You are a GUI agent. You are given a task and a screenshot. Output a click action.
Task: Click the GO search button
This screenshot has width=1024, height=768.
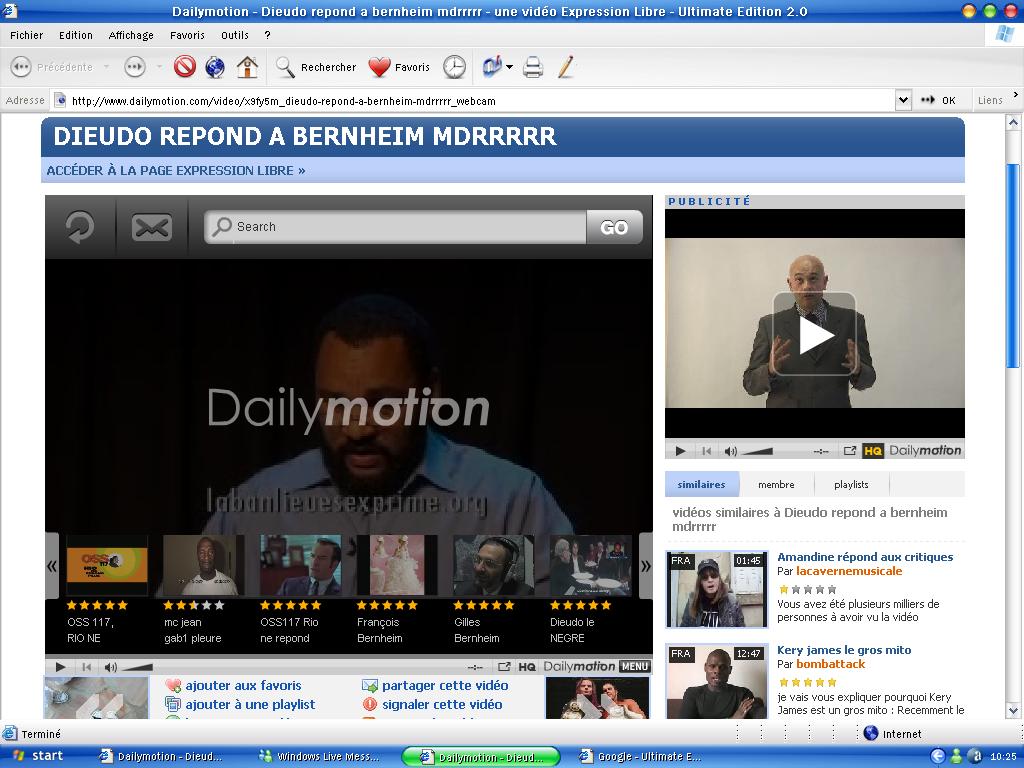pos(614,227)
